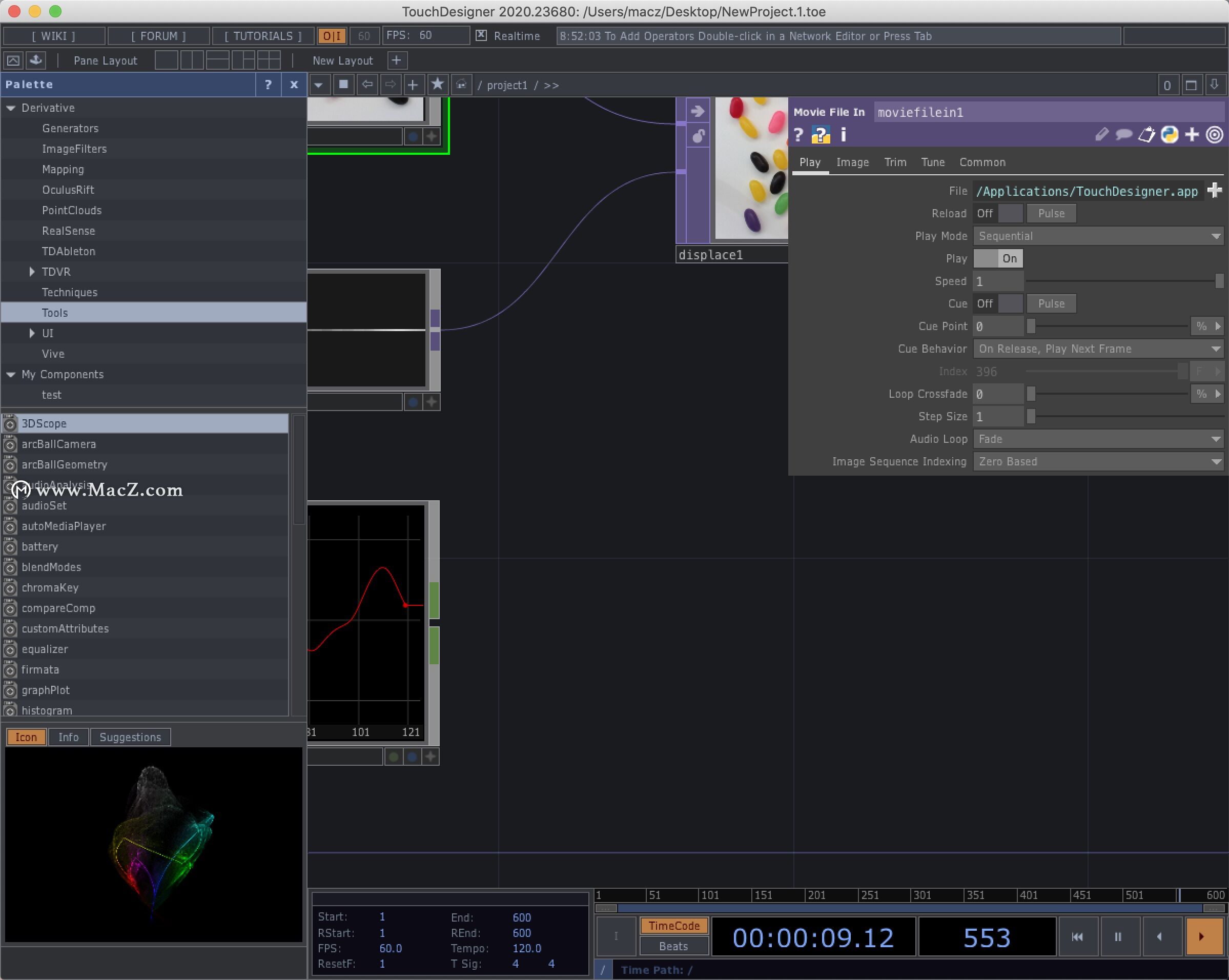The width and height of the screenshot is (1229, 980).
Task: Click the Movie File In operator icon
Action: [x=823, y=134]
